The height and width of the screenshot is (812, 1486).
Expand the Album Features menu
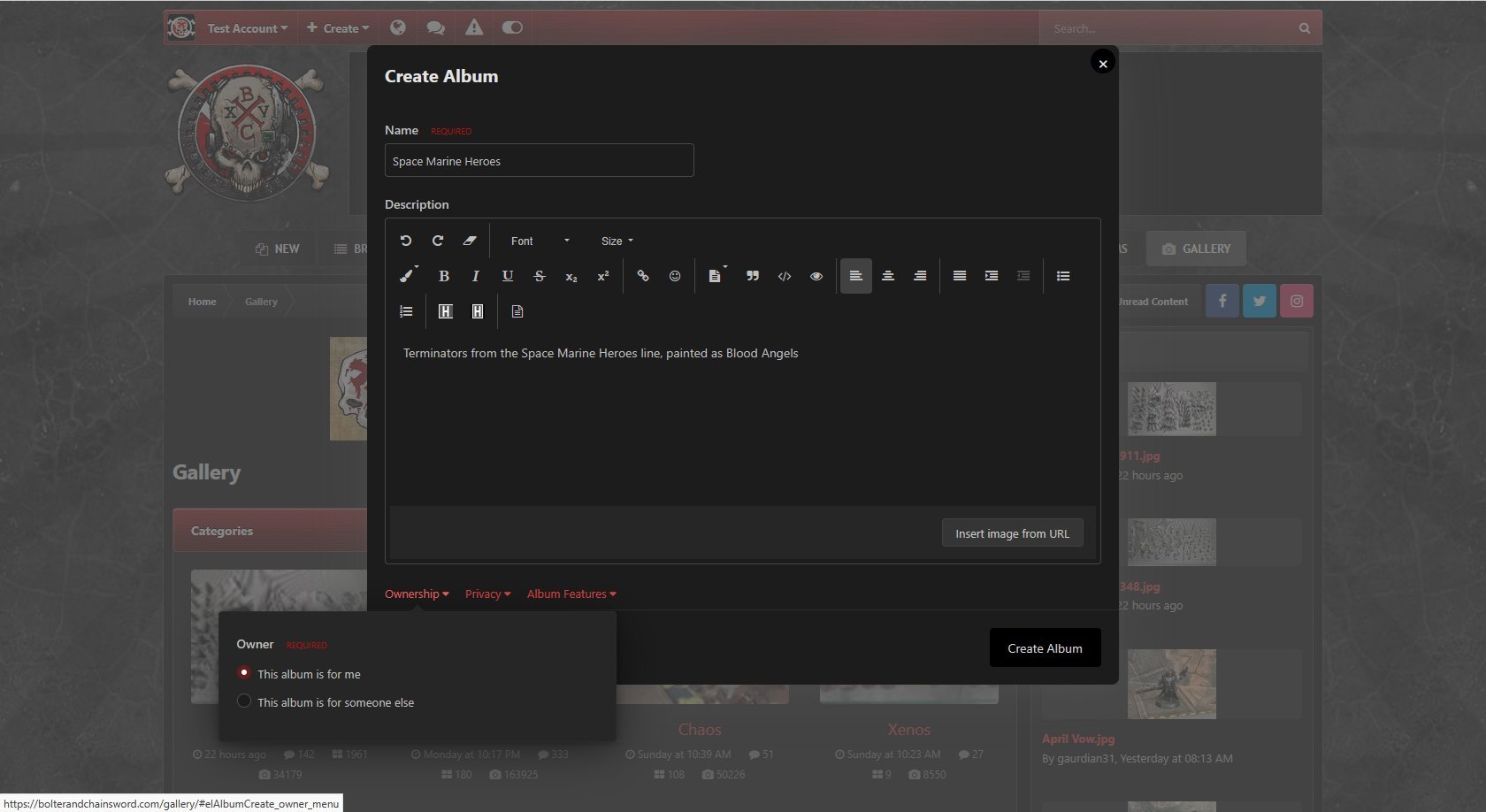click(x=571, y=594)
